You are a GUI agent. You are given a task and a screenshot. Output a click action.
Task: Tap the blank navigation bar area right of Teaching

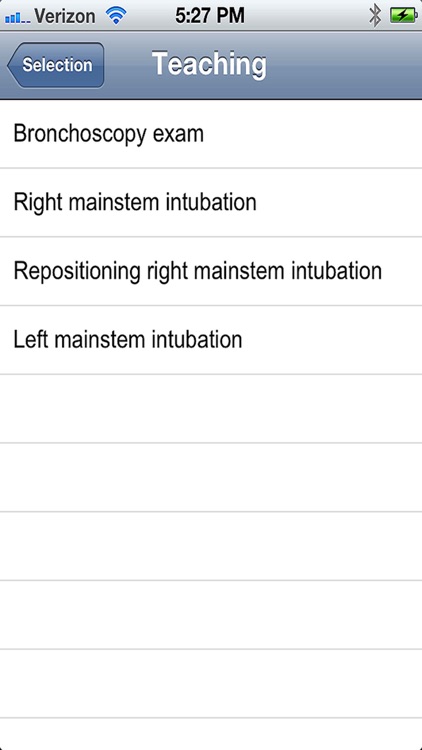(344, 65)
